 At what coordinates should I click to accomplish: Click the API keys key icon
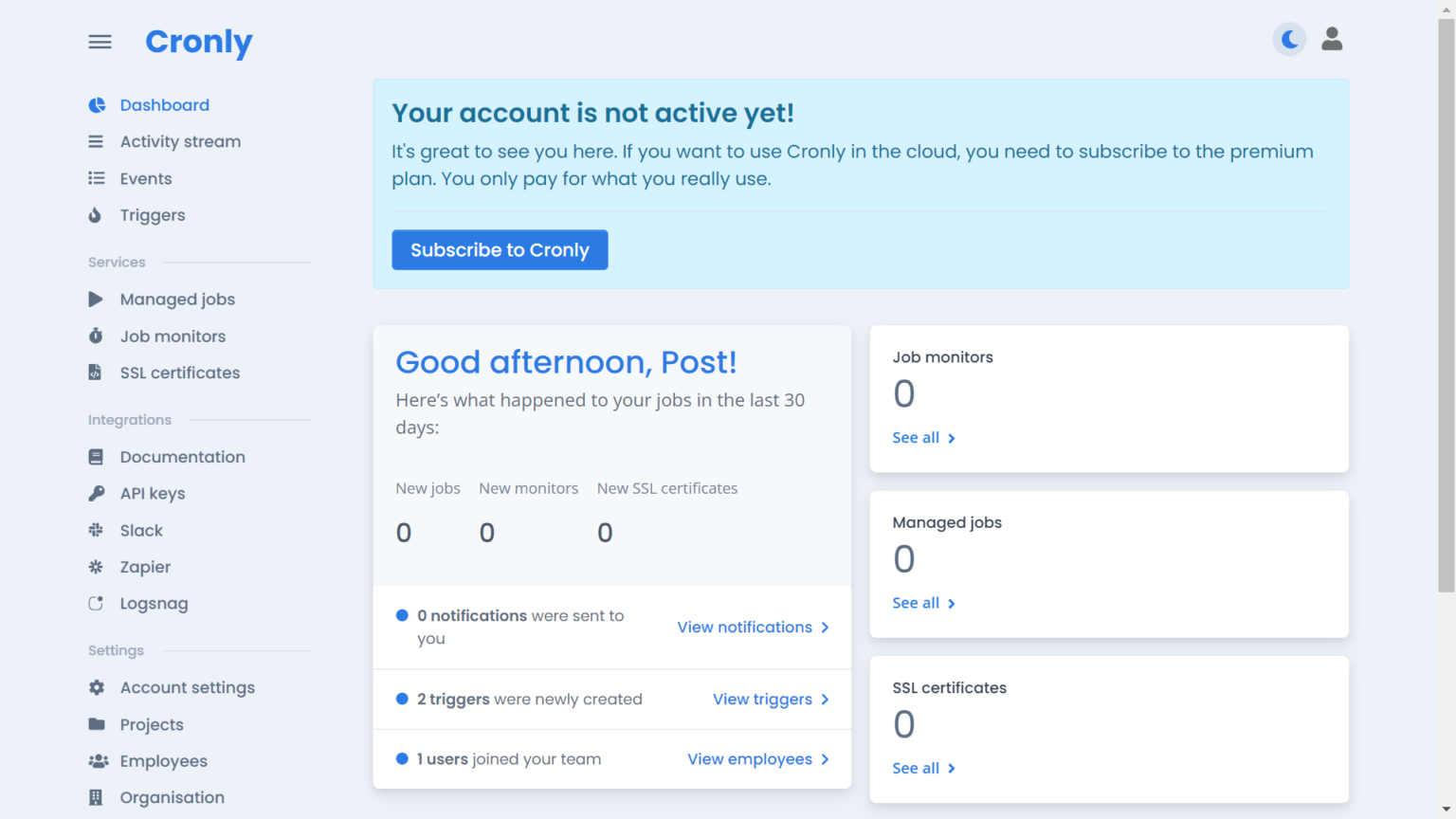96,494
